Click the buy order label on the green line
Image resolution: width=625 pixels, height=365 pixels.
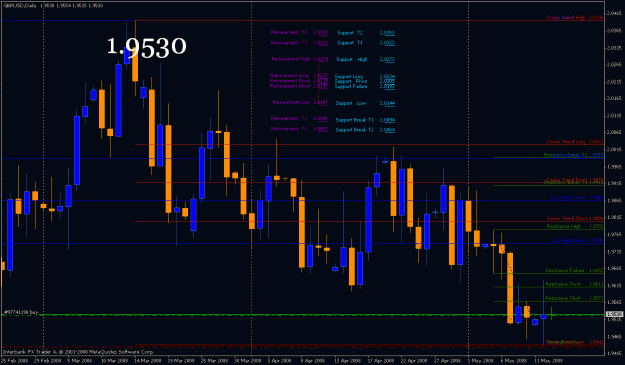(20, 312)
